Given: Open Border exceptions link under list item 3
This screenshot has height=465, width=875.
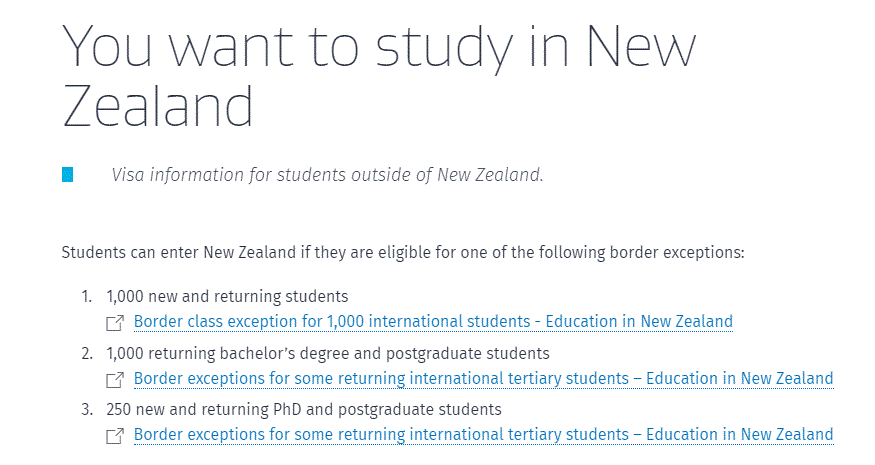Looking at the screenshot, I should [483, 434].
